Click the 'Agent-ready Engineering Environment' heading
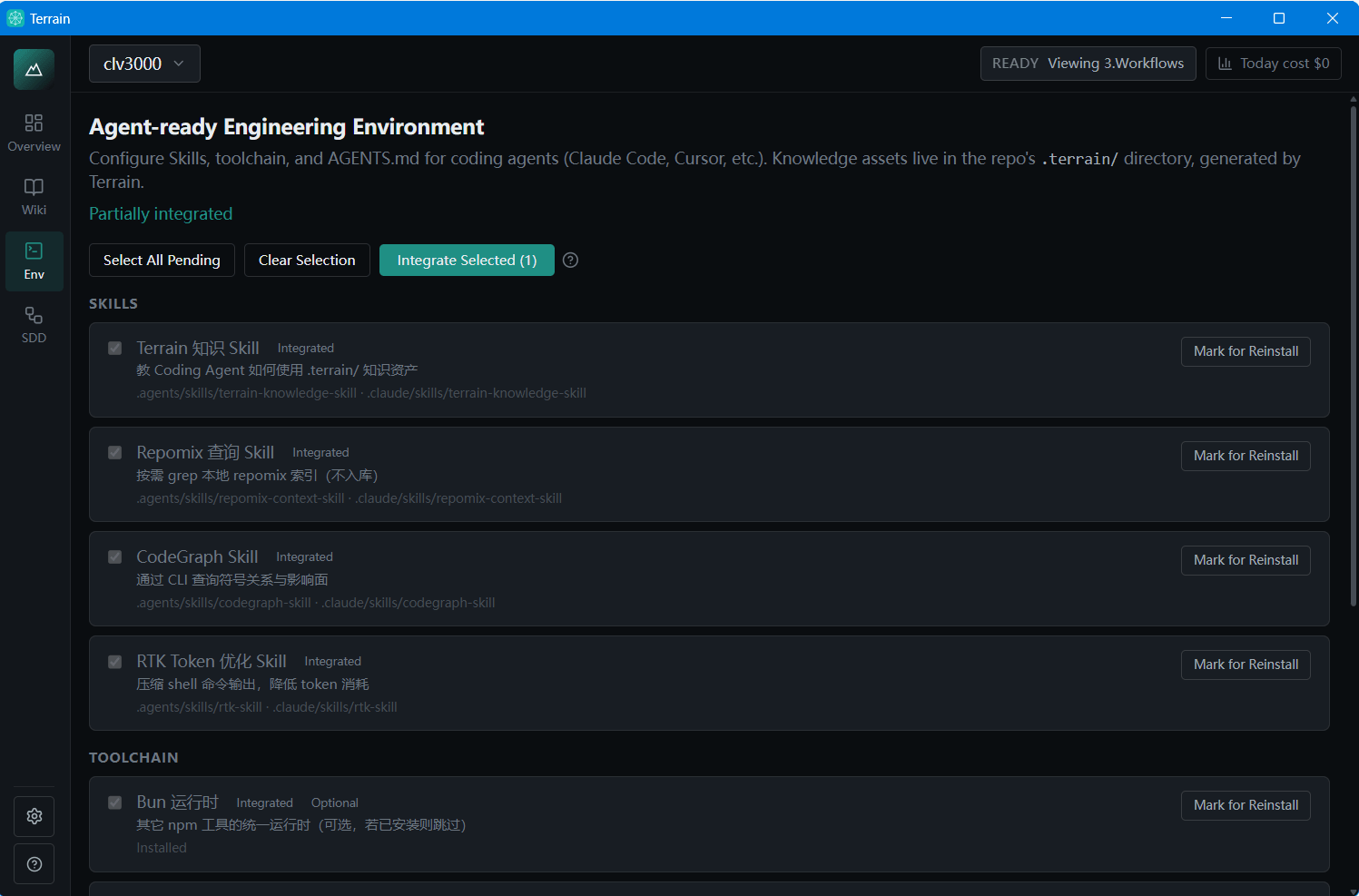Screen dimensions: 1359x896 click(x=286, y=127)
